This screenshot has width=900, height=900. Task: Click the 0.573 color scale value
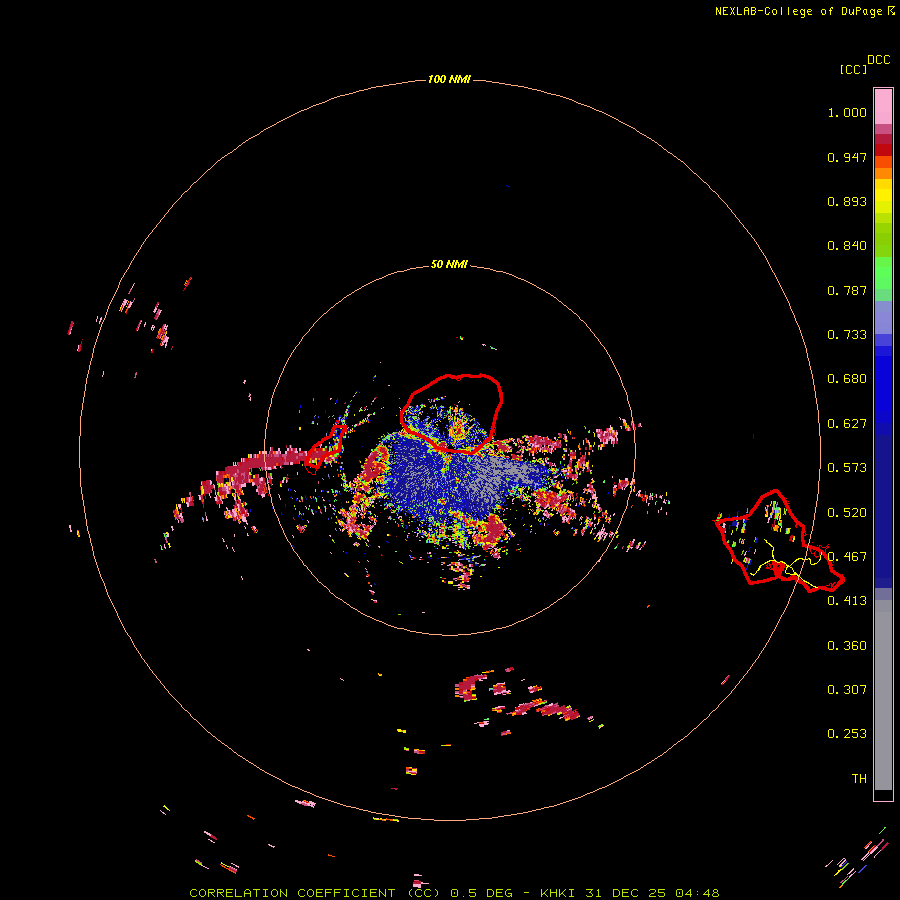click(x=847, y=468)
